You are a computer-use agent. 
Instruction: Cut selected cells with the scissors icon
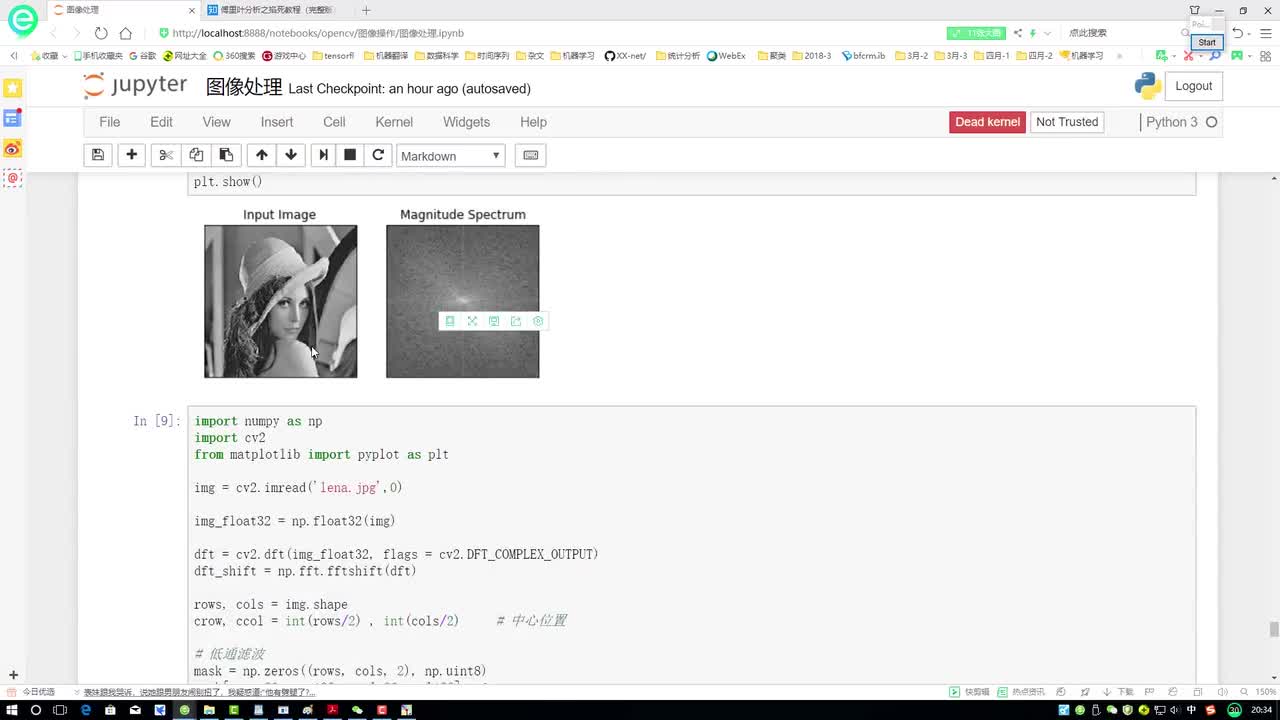point(166,155)
